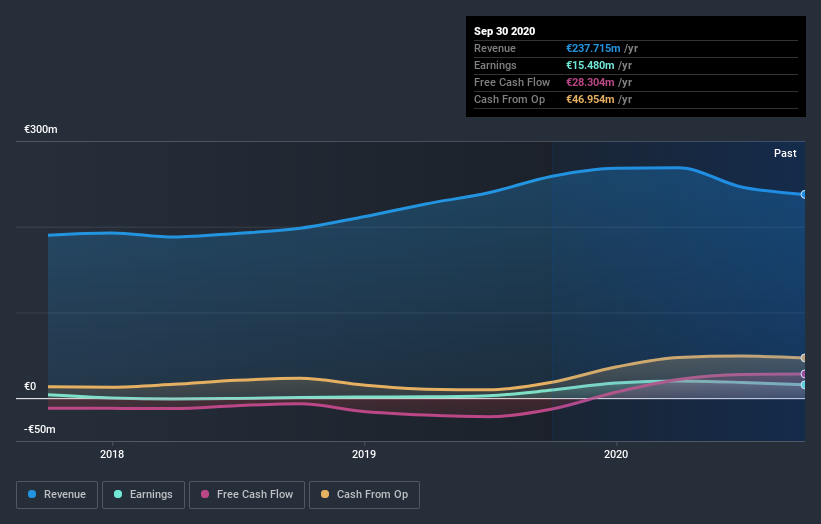
Task: Select the 2018 axis label
Action: tap(112, 454)
